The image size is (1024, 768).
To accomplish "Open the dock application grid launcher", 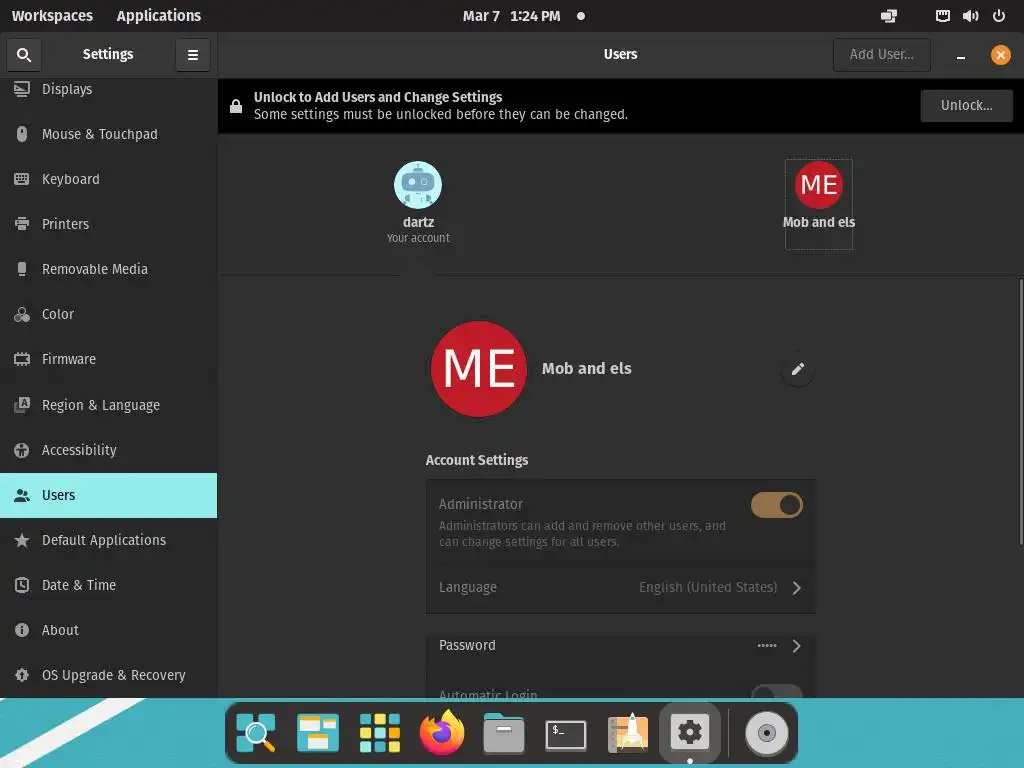I will tap(379, 733).
